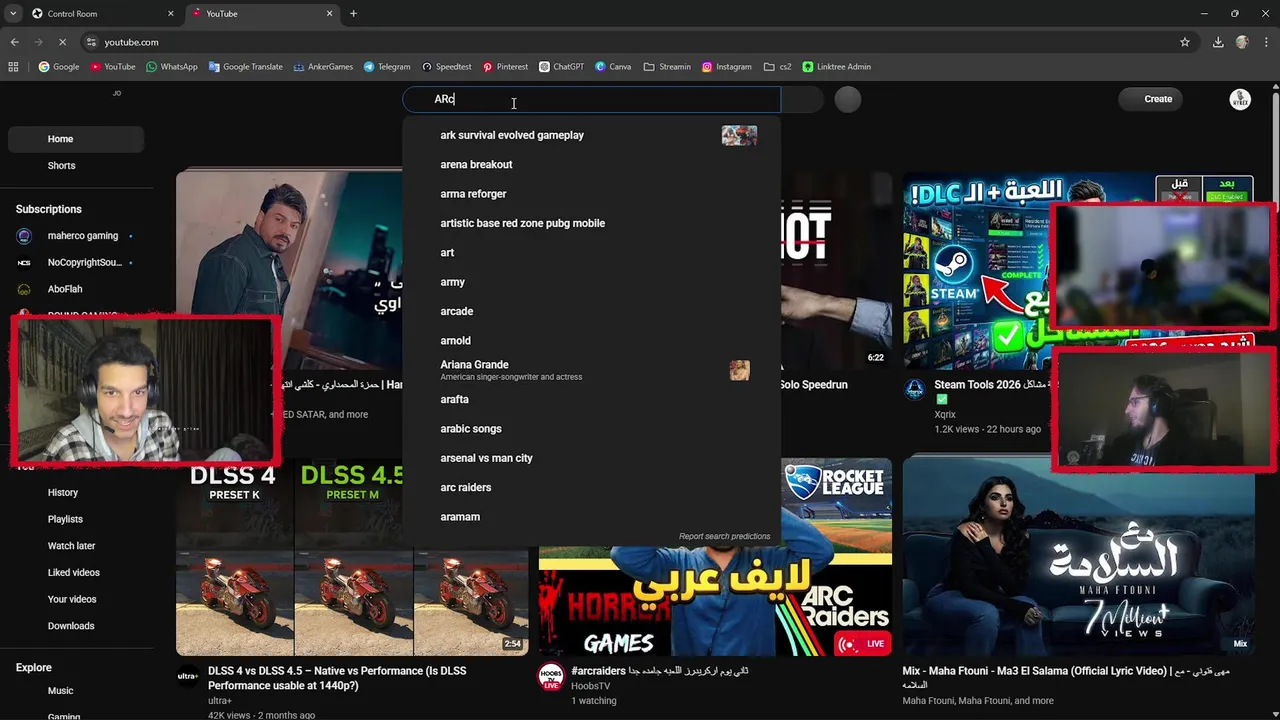Open the Chrome profile avatar
Viewport: 1280px width, 720px height.
click(x=1242, y=42)
